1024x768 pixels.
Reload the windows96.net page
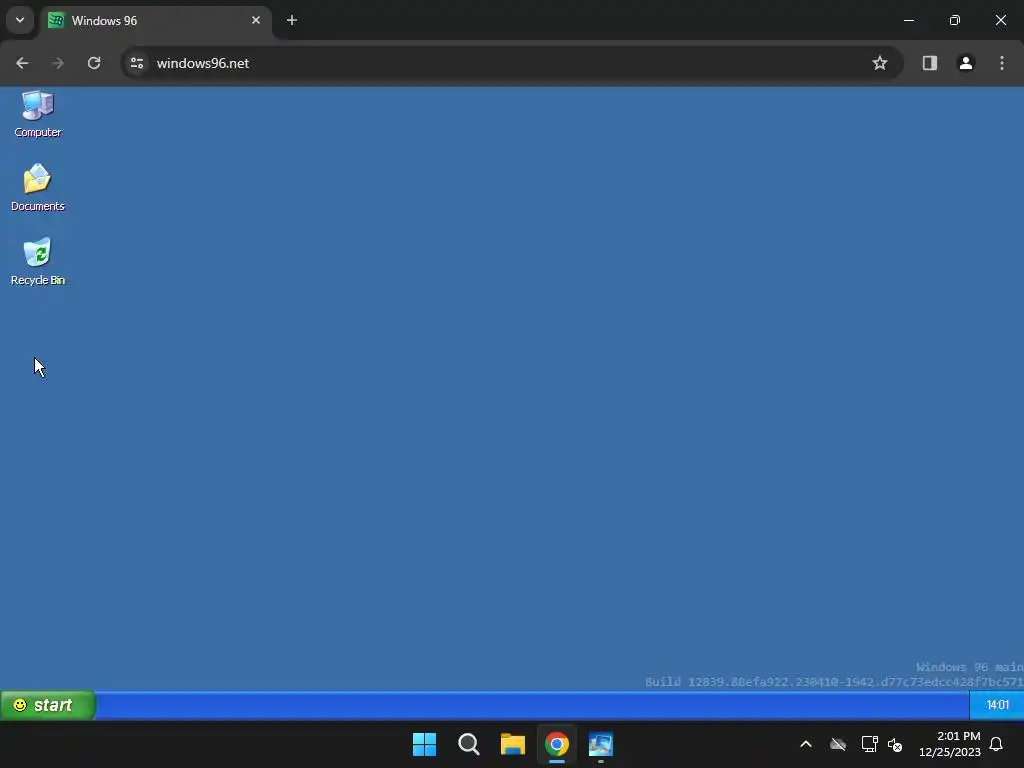pyautogui.click(x=94, y=63)
